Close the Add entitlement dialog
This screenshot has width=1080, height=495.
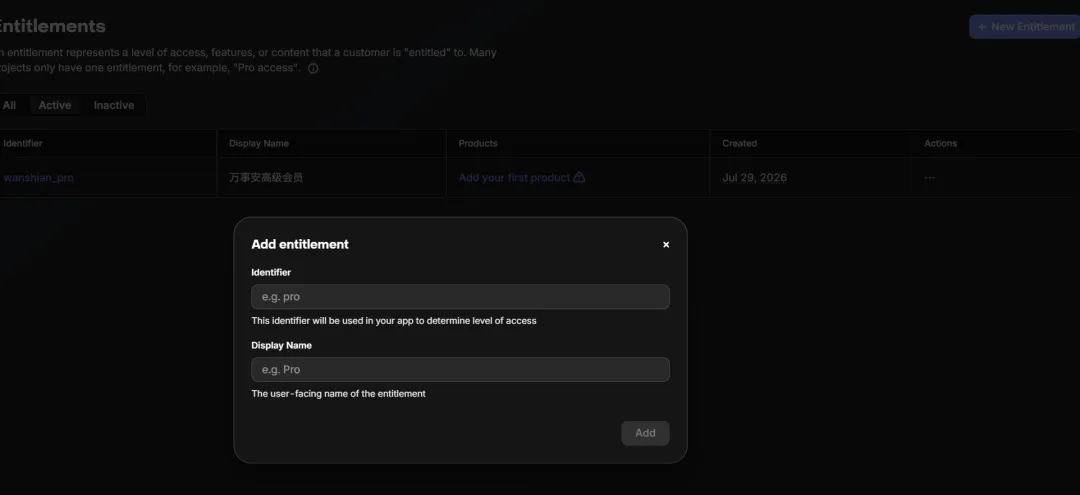coord(665,244)
